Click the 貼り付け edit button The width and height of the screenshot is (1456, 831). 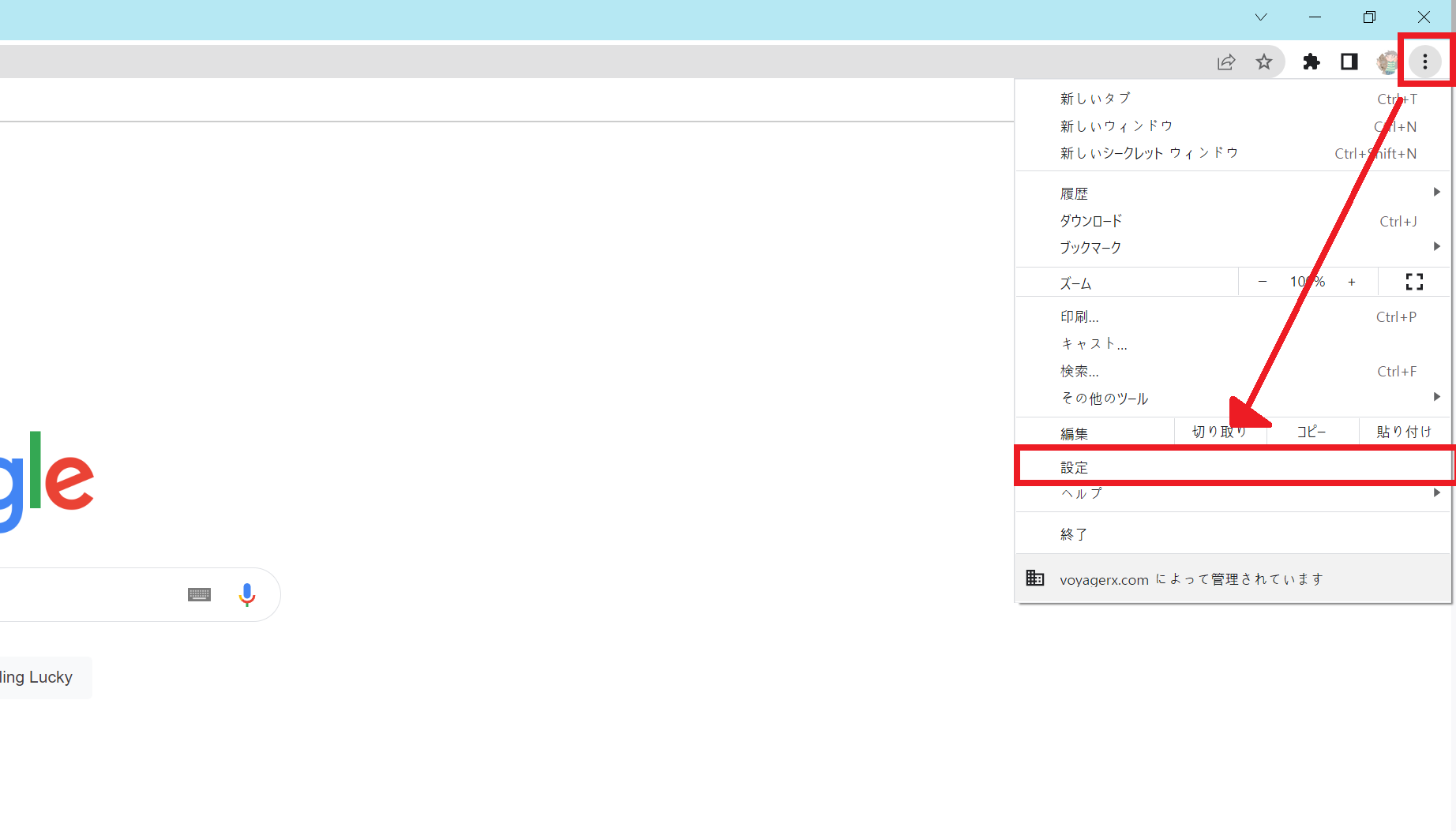pos(1405,432)
